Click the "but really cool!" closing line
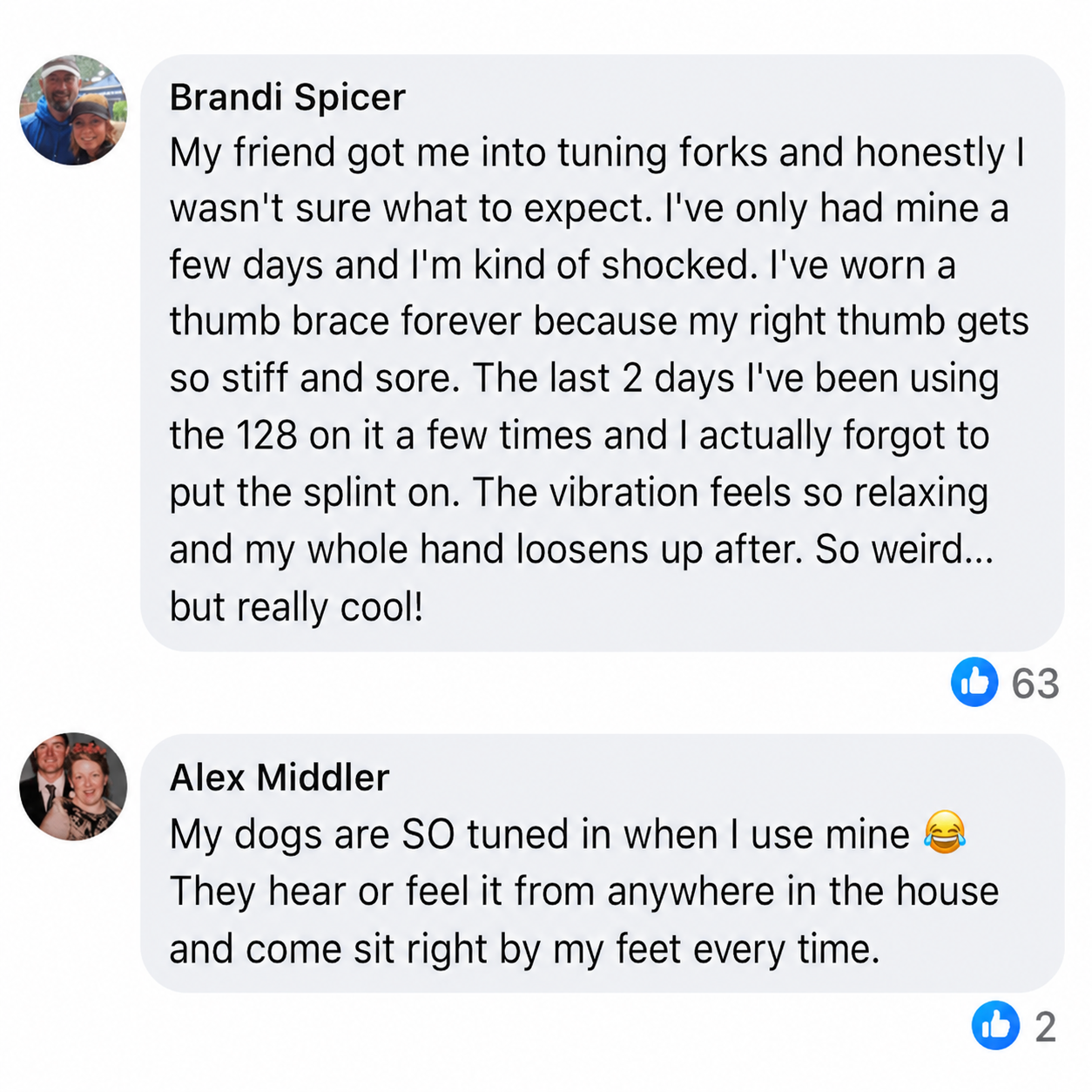The width and height of the screenshot is (1092, 1092). coord(296,606)
